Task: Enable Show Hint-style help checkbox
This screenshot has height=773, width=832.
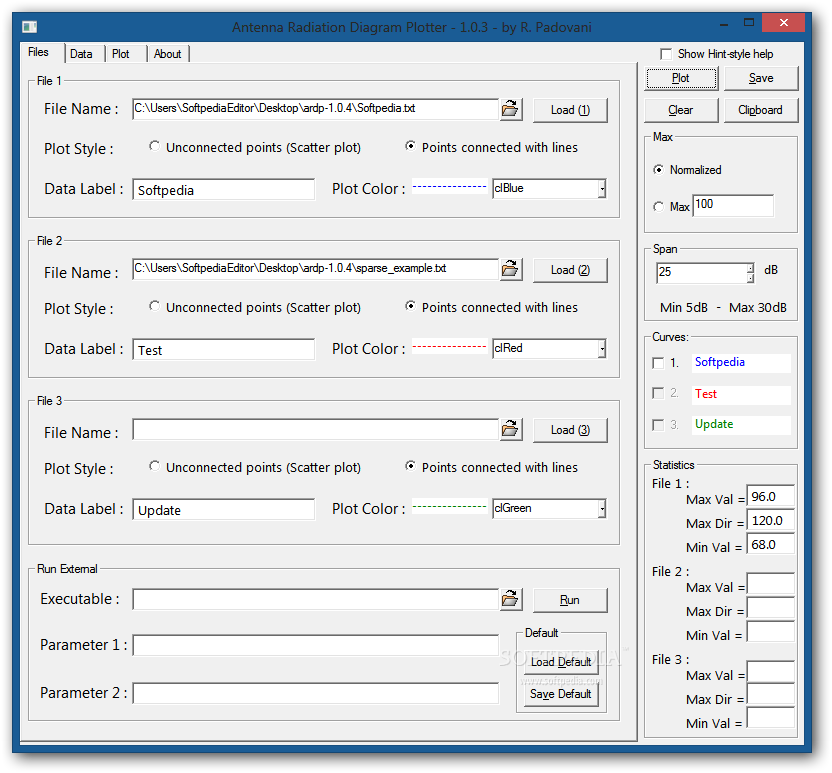Action: [665, 54]
